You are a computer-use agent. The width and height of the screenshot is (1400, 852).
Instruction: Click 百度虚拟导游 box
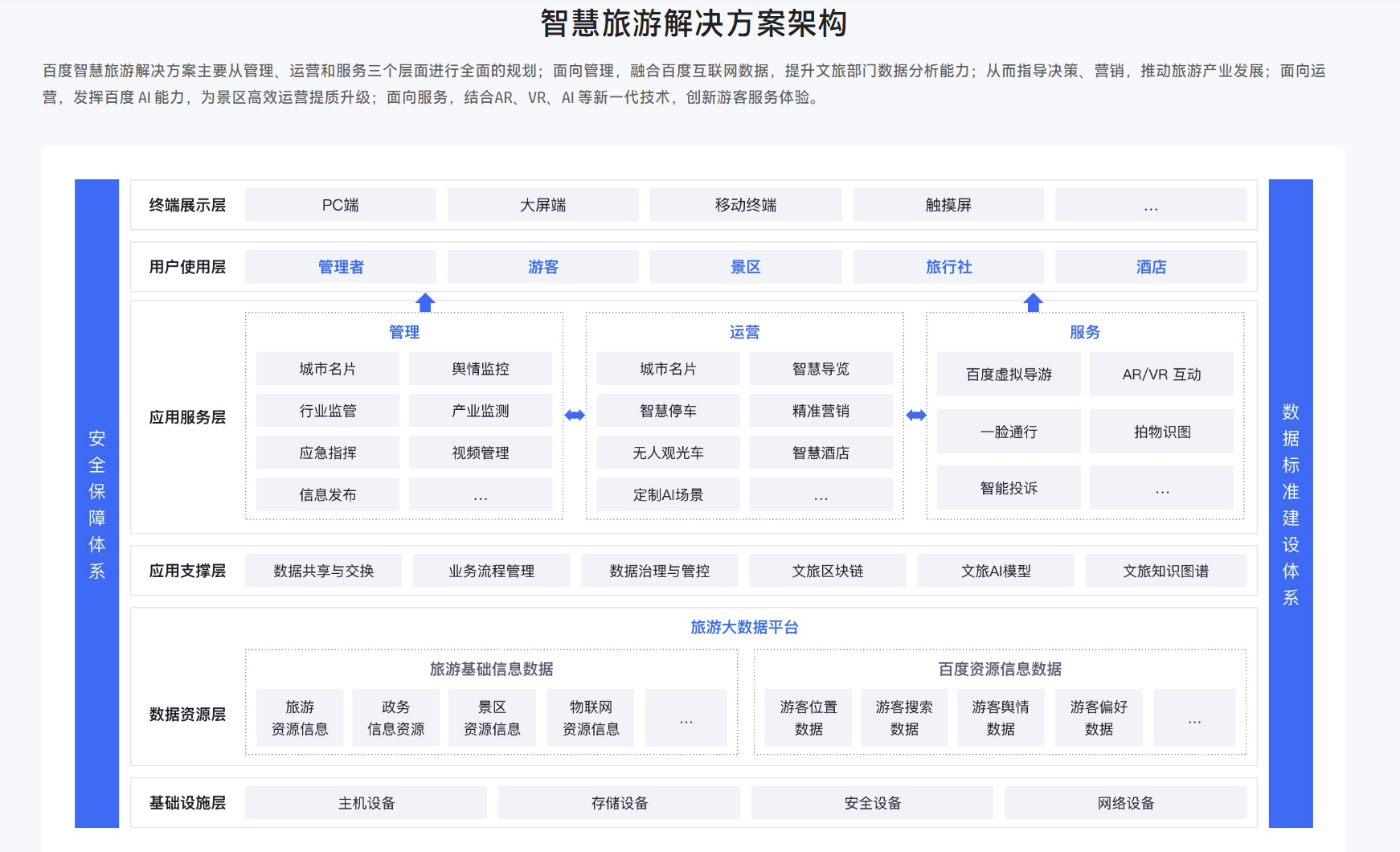tap(1009, 374)
